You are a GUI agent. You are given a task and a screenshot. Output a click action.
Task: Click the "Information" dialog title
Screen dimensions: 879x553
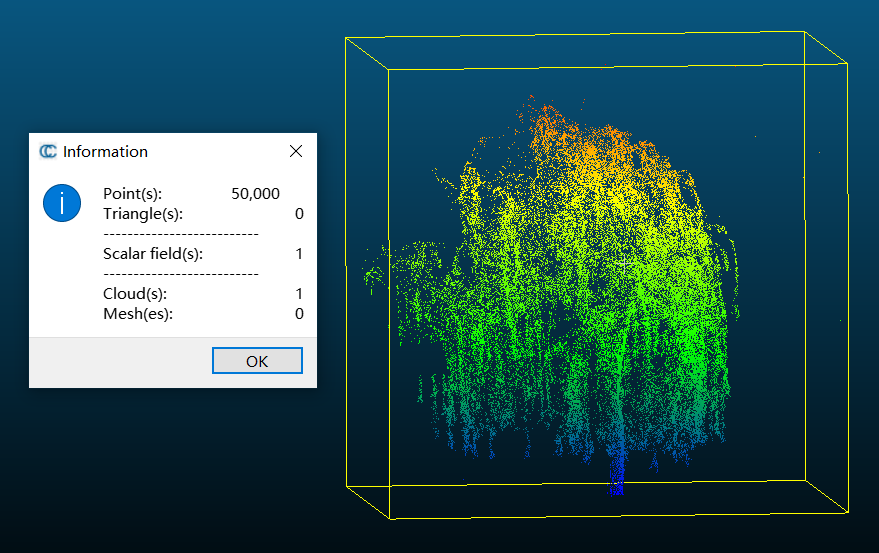tap(105, 151)
